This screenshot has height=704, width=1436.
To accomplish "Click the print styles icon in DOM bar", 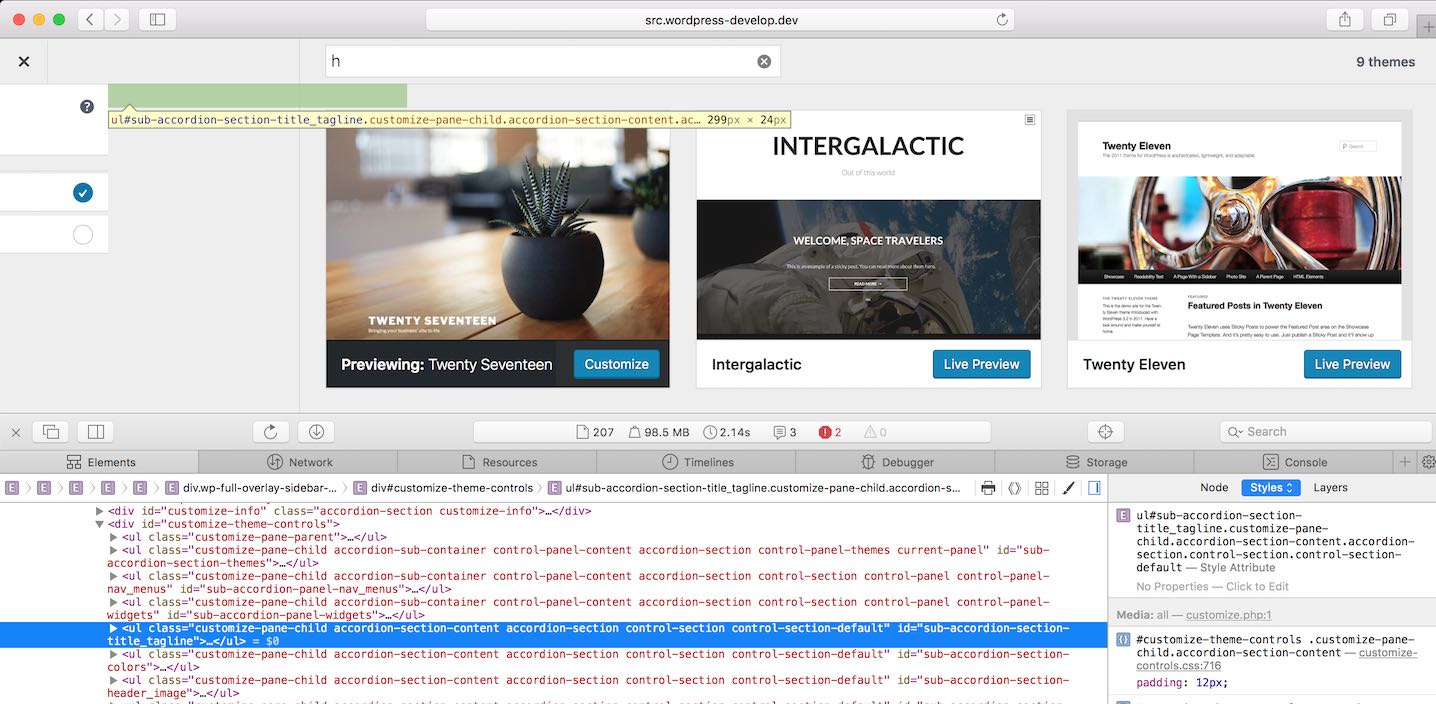I will click(x=988, y=488).
